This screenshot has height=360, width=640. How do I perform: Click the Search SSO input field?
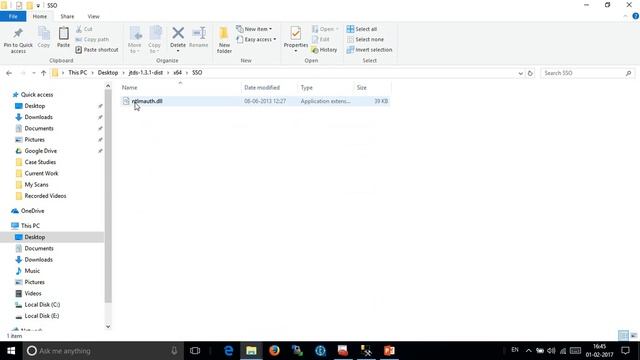point(588,73)
